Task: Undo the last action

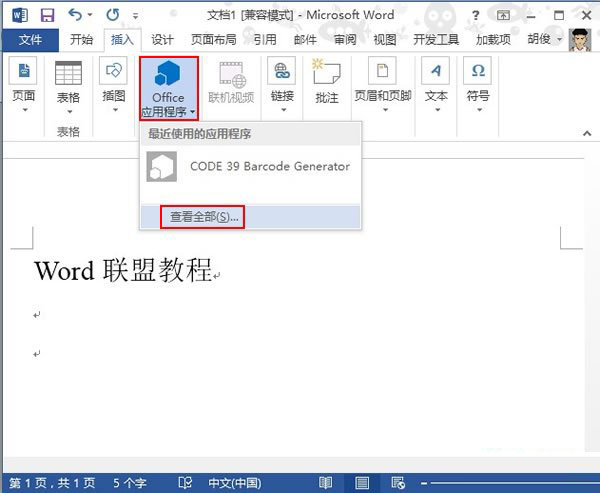Action: [x=75, y=15]
